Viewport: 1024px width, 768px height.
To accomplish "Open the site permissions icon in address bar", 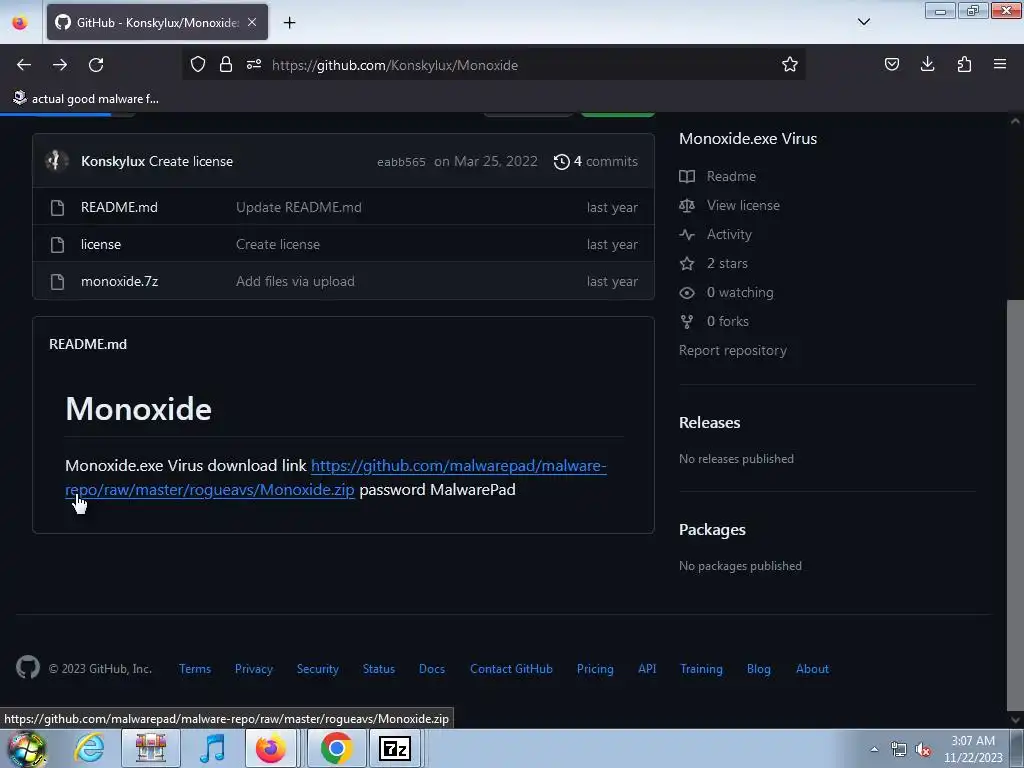I will point(254,64).
